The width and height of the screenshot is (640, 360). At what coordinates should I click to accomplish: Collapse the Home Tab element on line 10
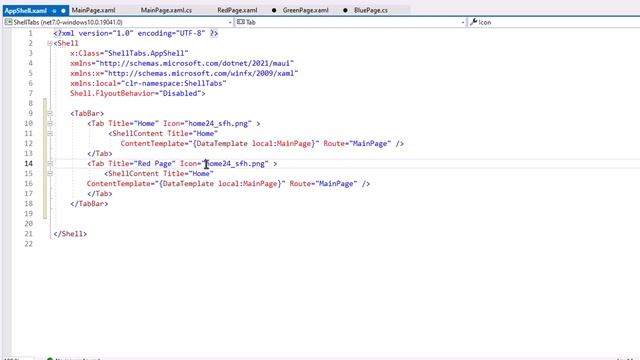pyautogui.click(x=50, y=123)
